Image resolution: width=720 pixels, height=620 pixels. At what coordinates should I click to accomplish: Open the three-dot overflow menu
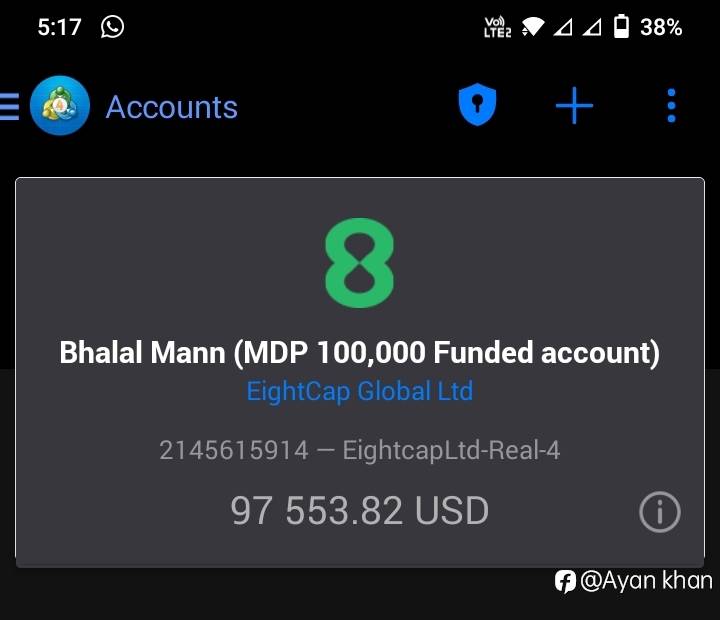coord(671,106)
